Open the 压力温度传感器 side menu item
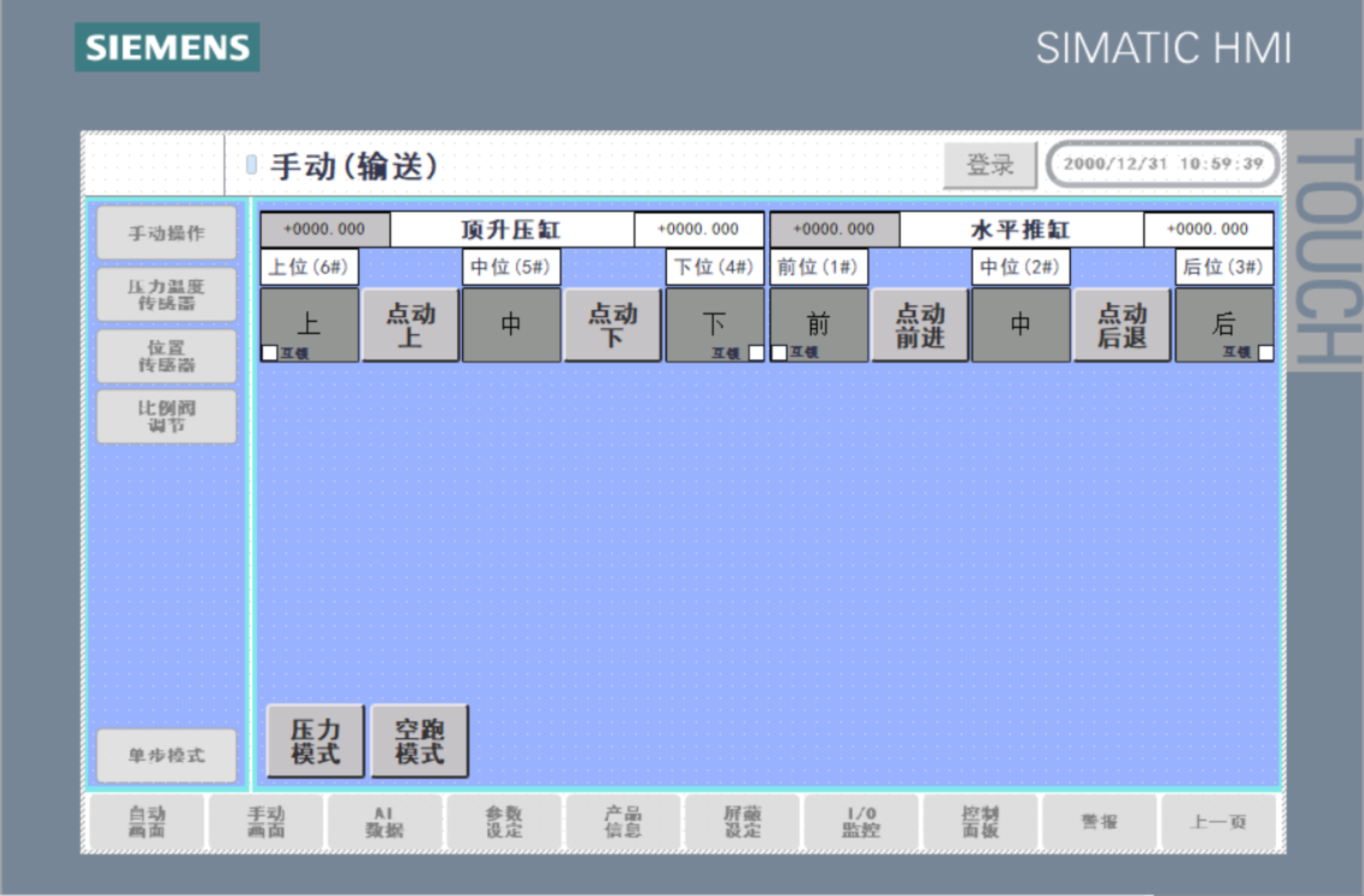This screenshot has width=1364, height=896. pyautogui.click(x=166, y=295)
